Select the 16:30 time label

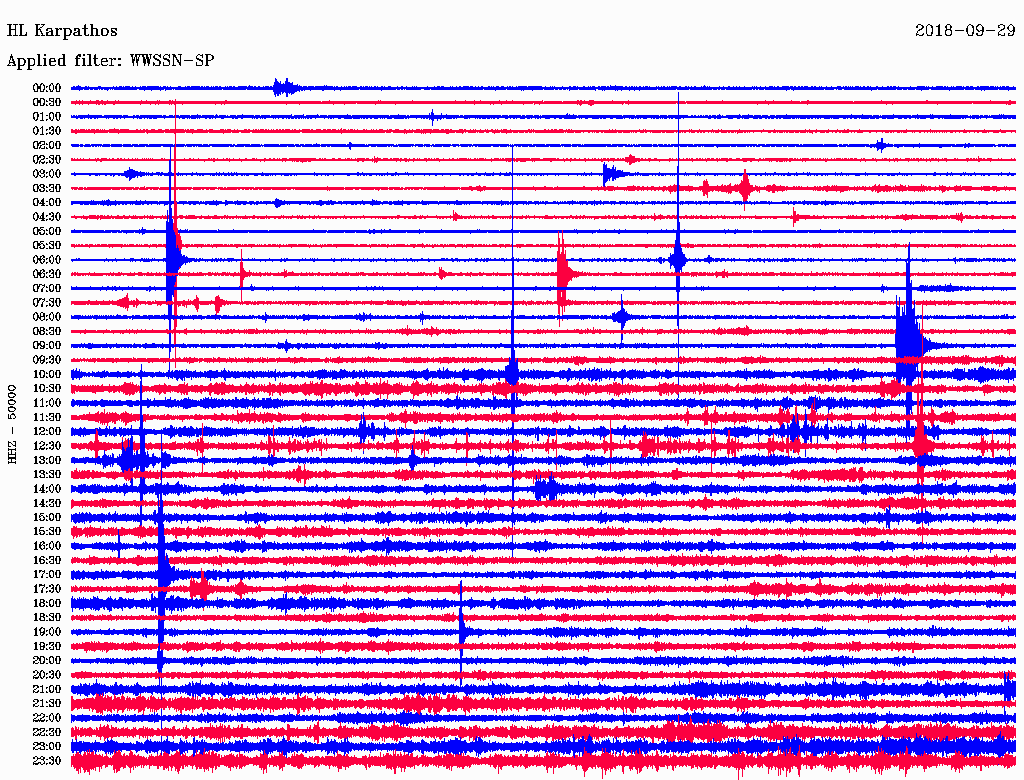coord(47,561)
